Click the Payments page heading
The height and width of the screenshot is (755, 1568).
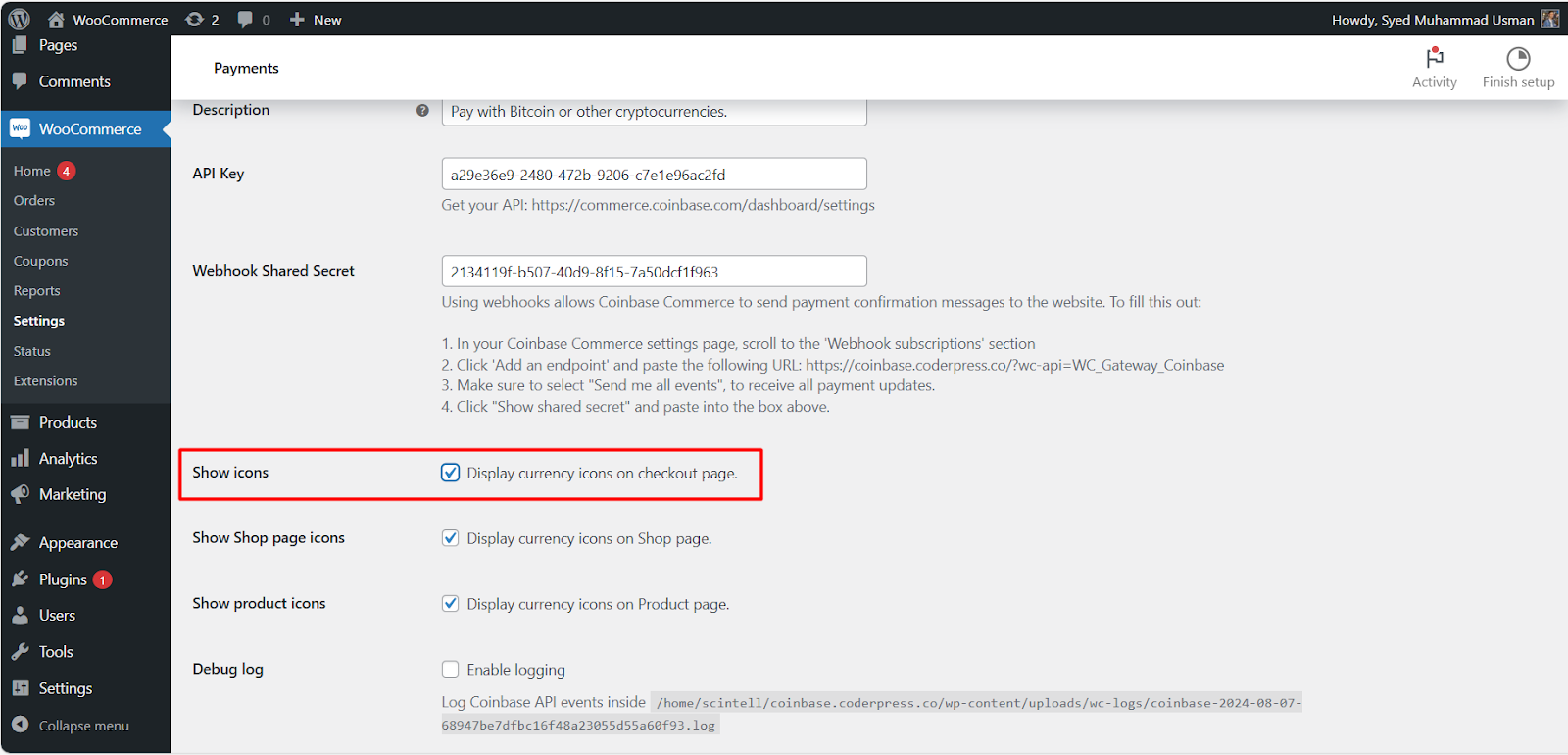tap(246, 68)
